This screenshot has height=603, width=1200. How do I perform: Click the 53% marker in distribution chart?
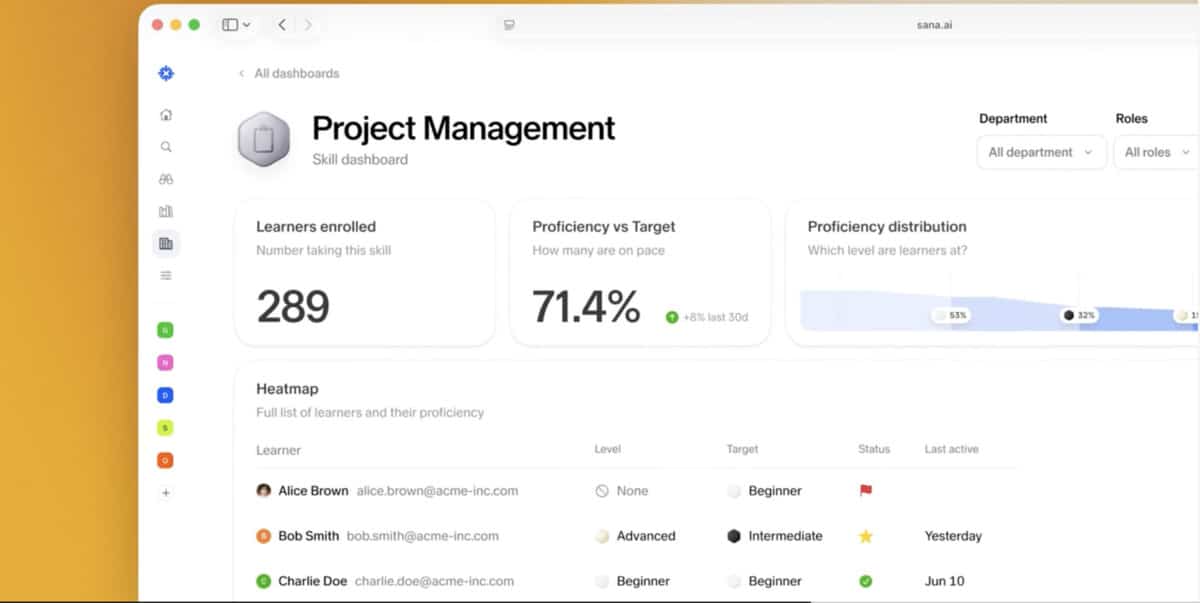[951, 315]
